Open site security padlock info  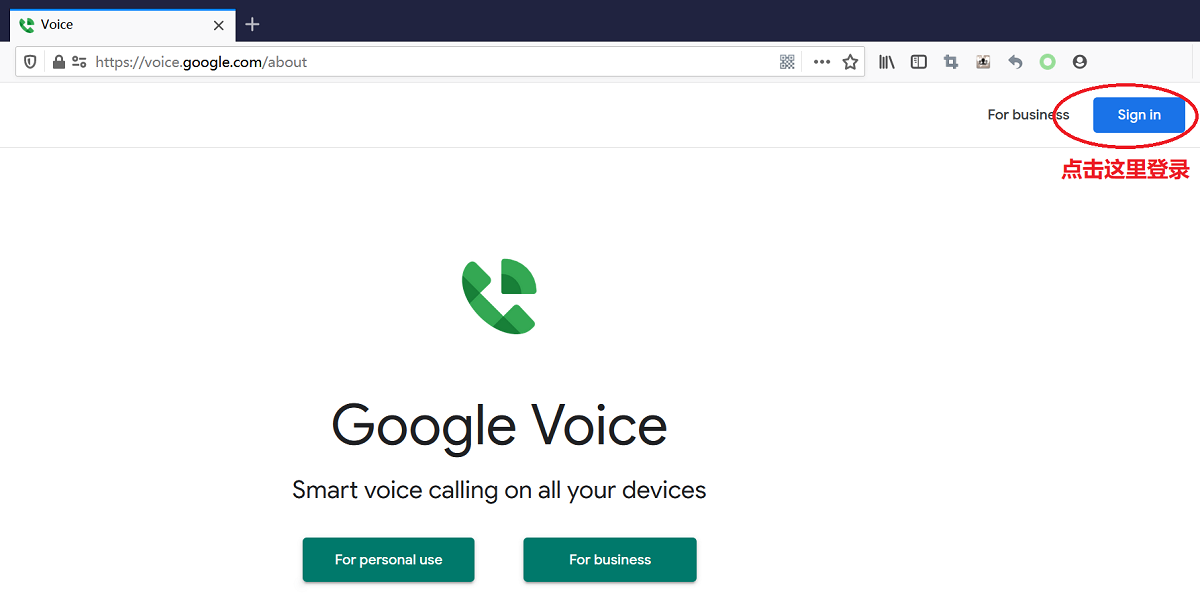coord(59,62)
